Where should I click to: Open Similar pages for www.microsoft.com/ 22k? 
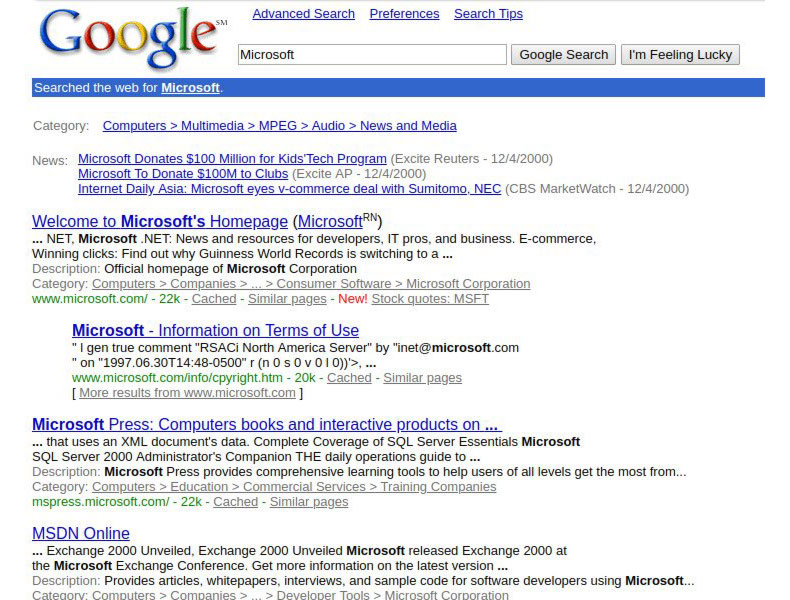287,299
